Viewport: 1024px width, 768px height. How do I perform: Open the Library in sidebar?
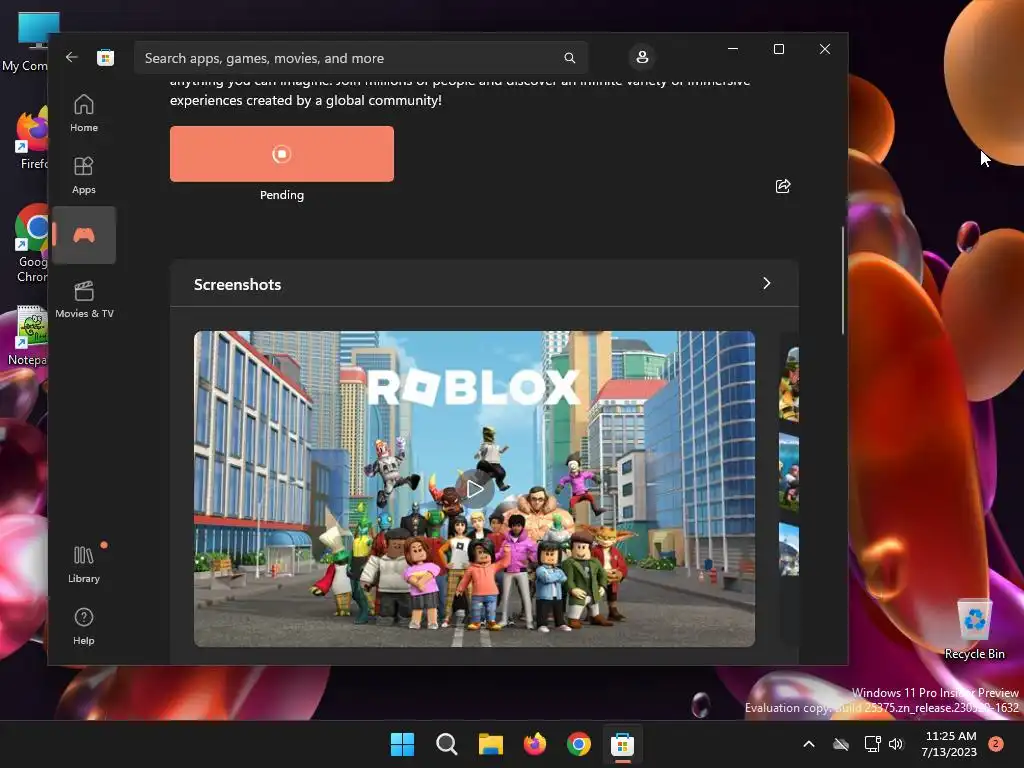click(x=84, y=564)
